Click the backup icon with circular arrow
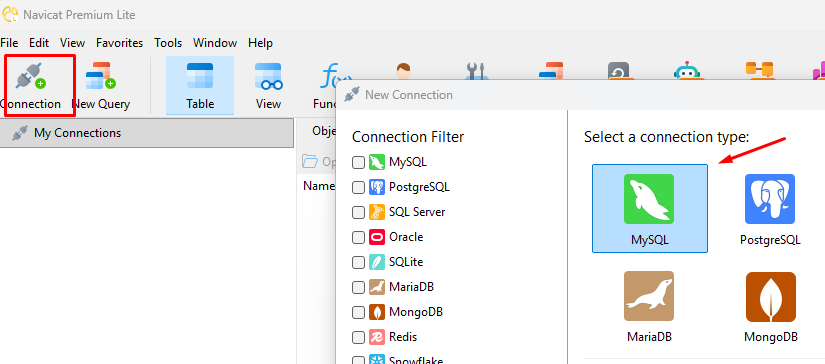The width and height of the screenshot is (825, 364). point(618,71)
